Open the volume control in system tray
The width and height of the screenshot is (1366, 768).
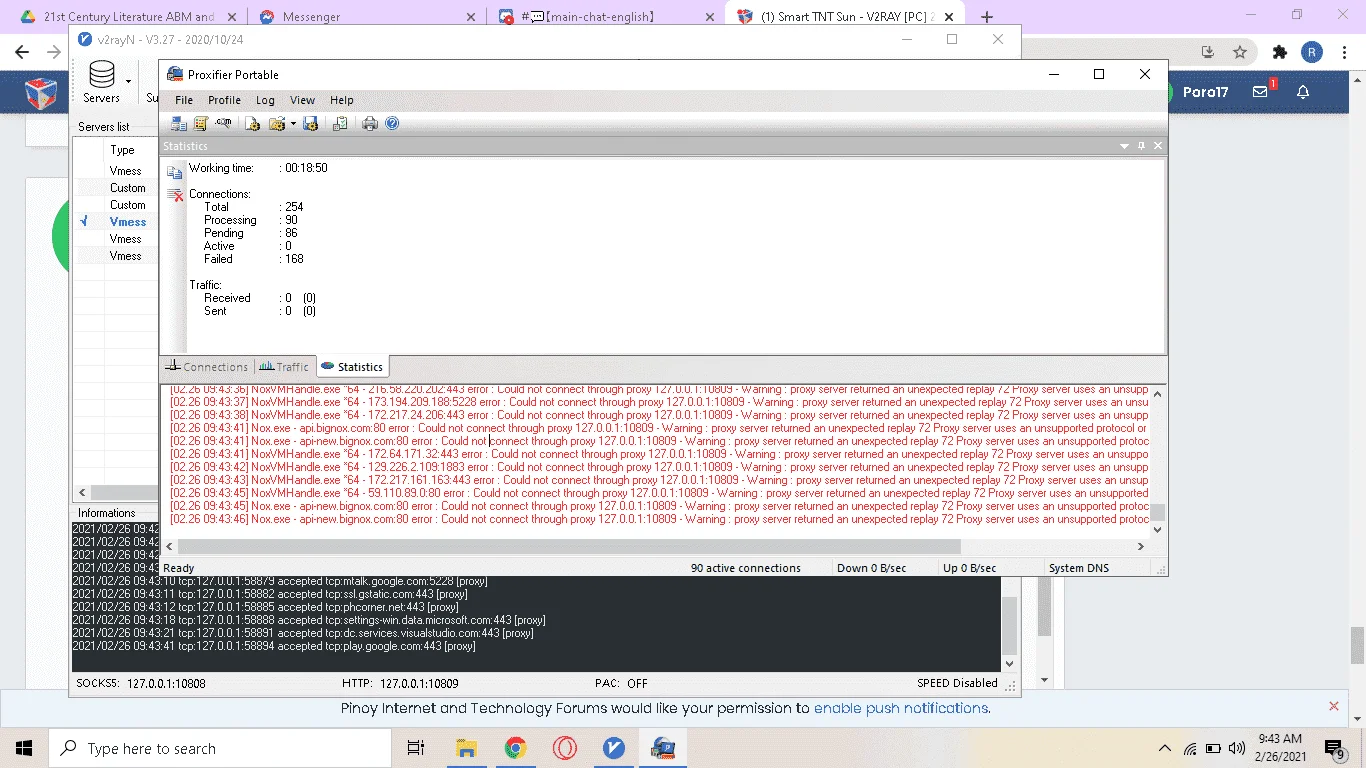coord(1238,748)
